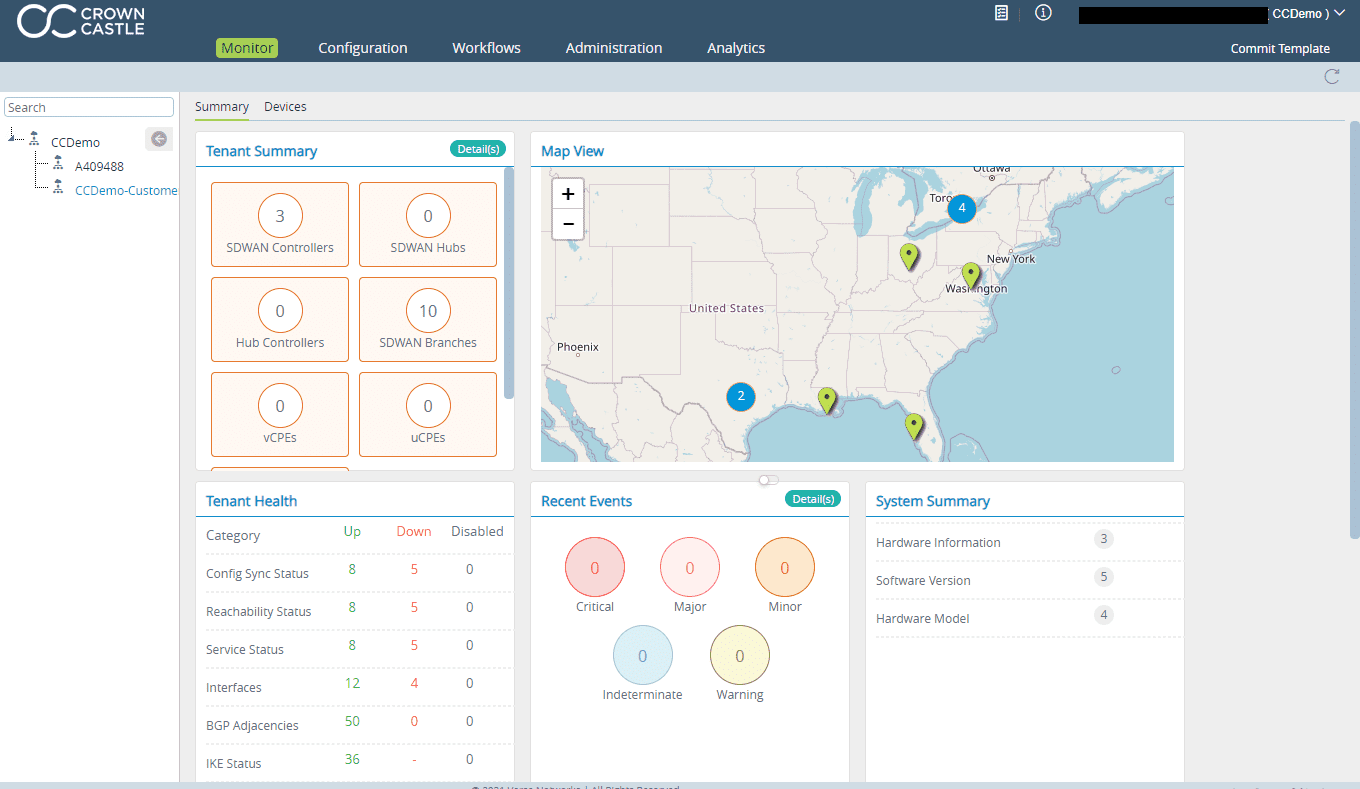Image resolution: width=1360 pixels, height=789 pixels.
Task: Collapse the CCDemo tree node
Action: tap(13, 136)
